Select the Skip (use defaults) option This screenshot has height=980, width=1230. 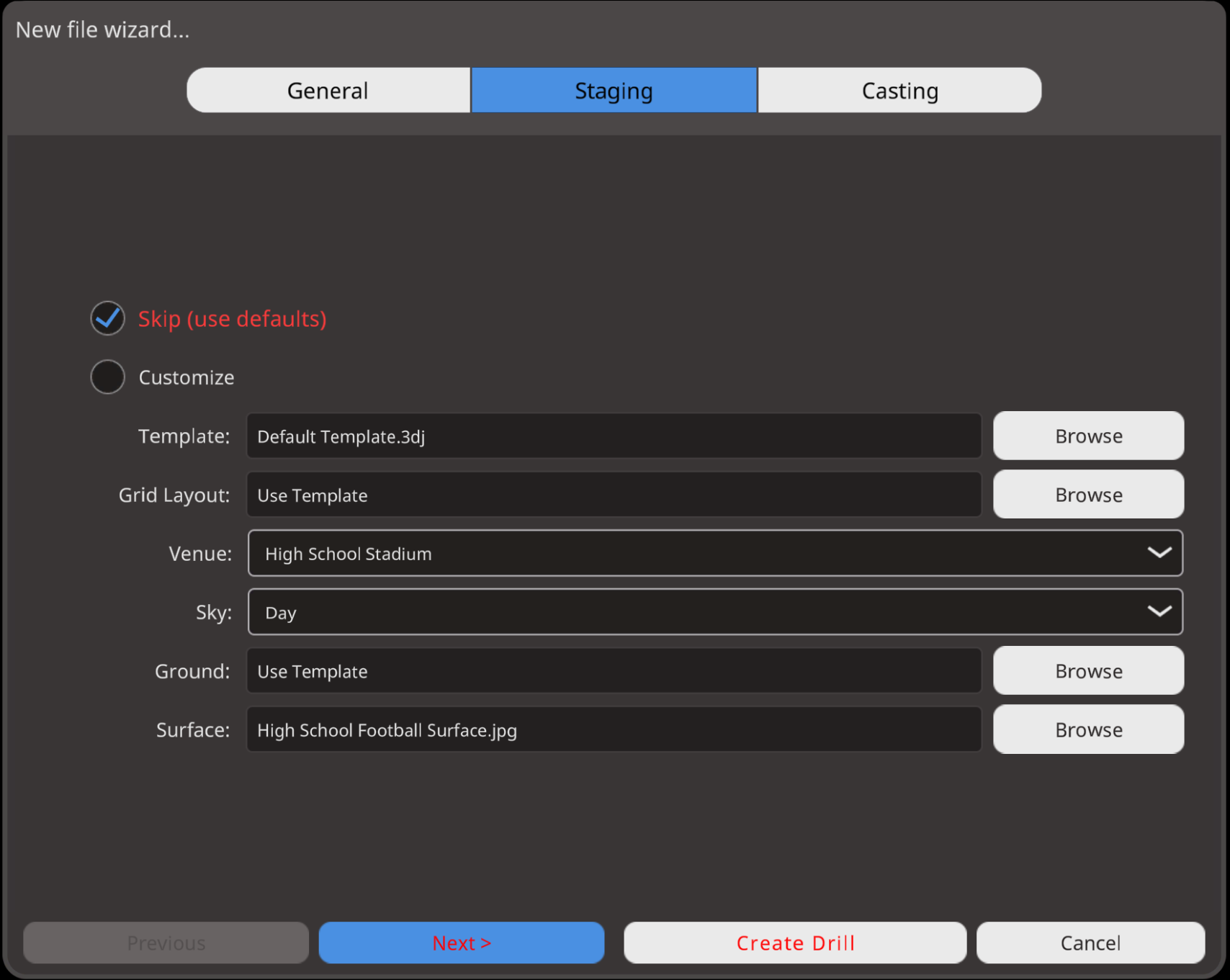pyautogui.click(x=108, y=318)
